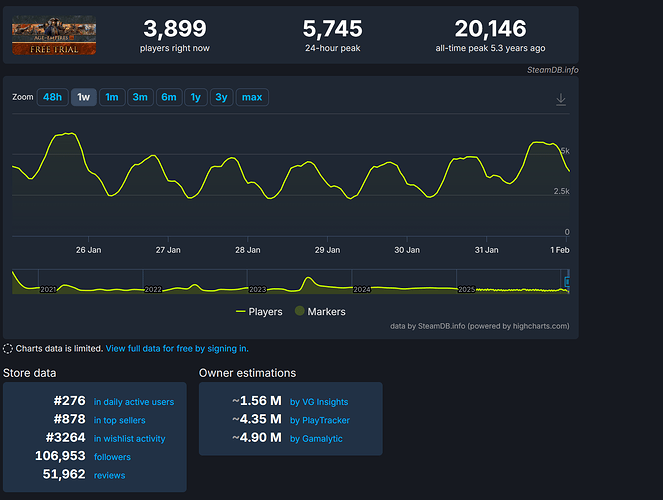Click the game's Free Trial thumbnail
Viewport: 663px width, 500px height.
tap(54, 35)
